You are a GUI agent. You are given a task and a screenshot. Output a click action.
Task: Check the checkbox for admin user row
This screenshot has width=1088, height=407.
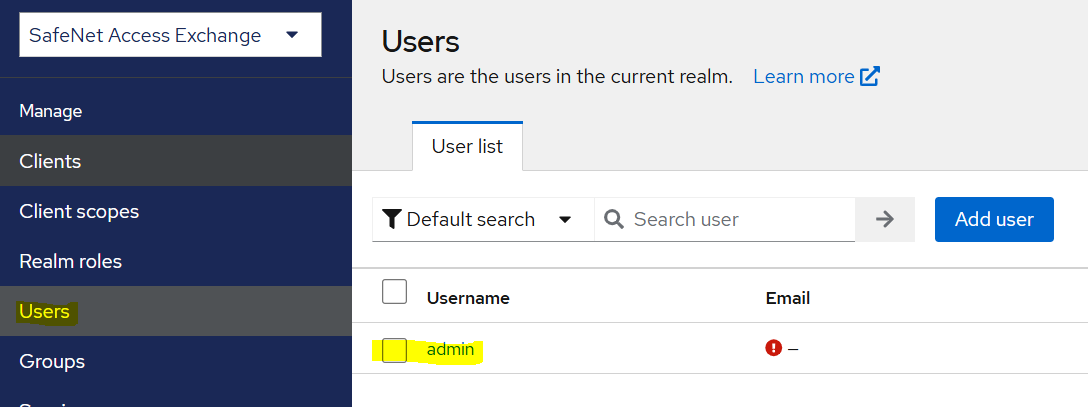point(395,350)
